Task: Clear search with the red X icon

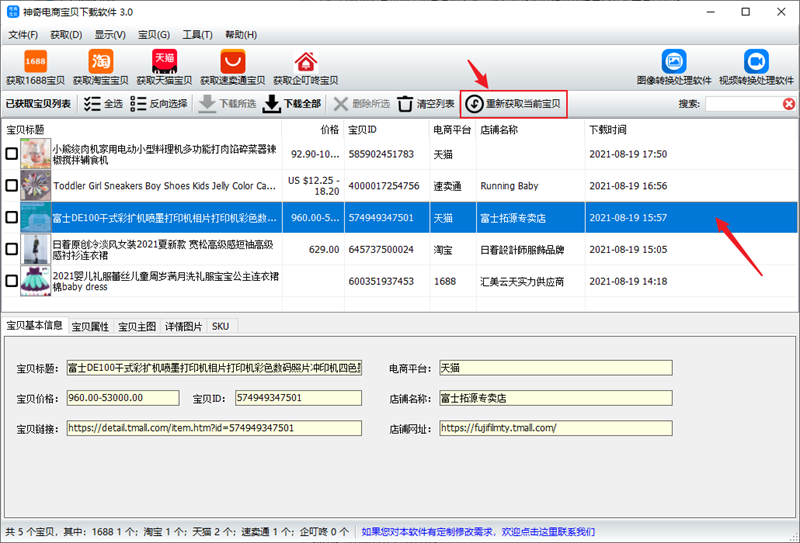Action: coord(789,104)
